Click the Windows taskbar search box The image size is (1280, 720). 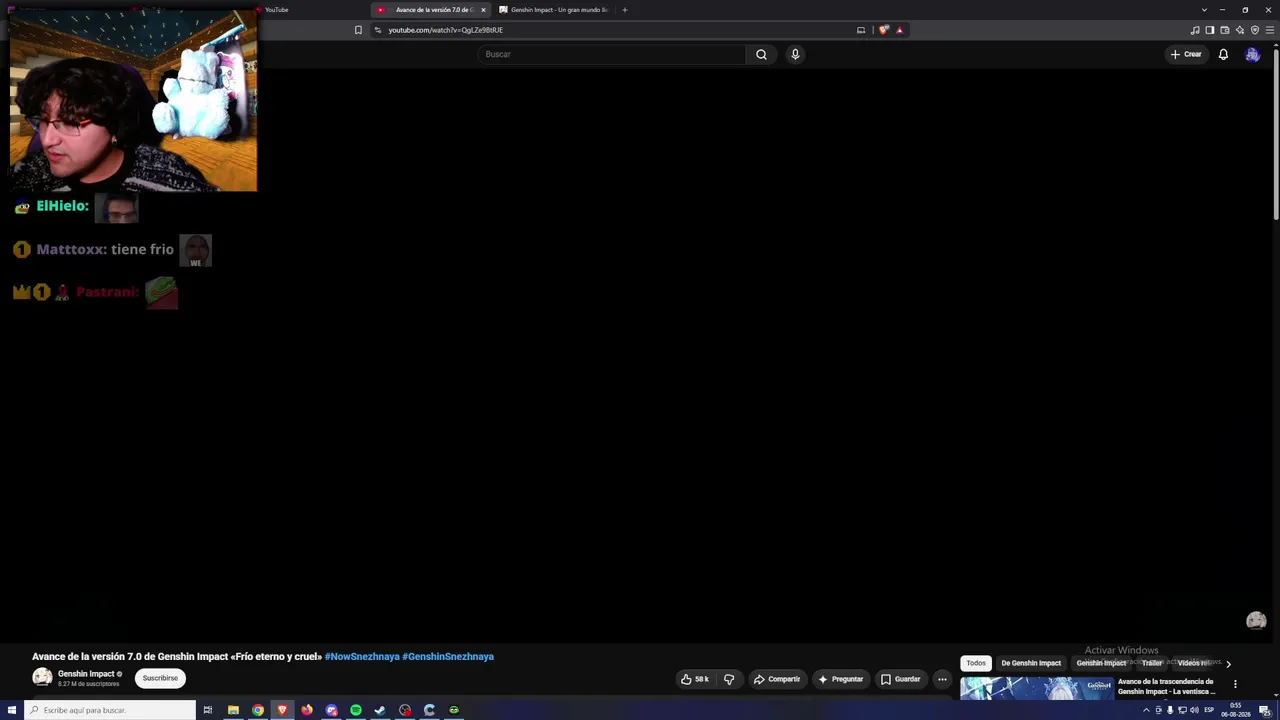[110, 710]
